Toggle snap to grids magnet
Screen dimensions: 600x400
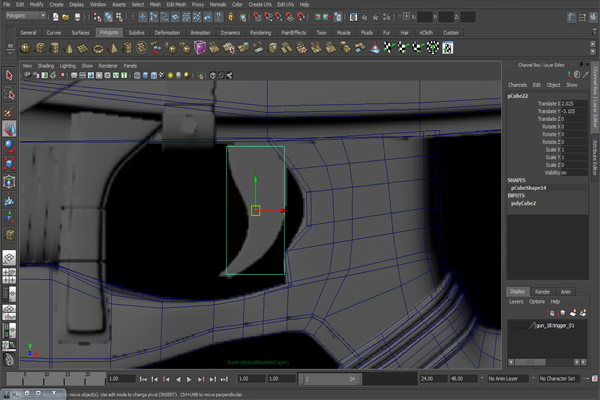(257, 17)
